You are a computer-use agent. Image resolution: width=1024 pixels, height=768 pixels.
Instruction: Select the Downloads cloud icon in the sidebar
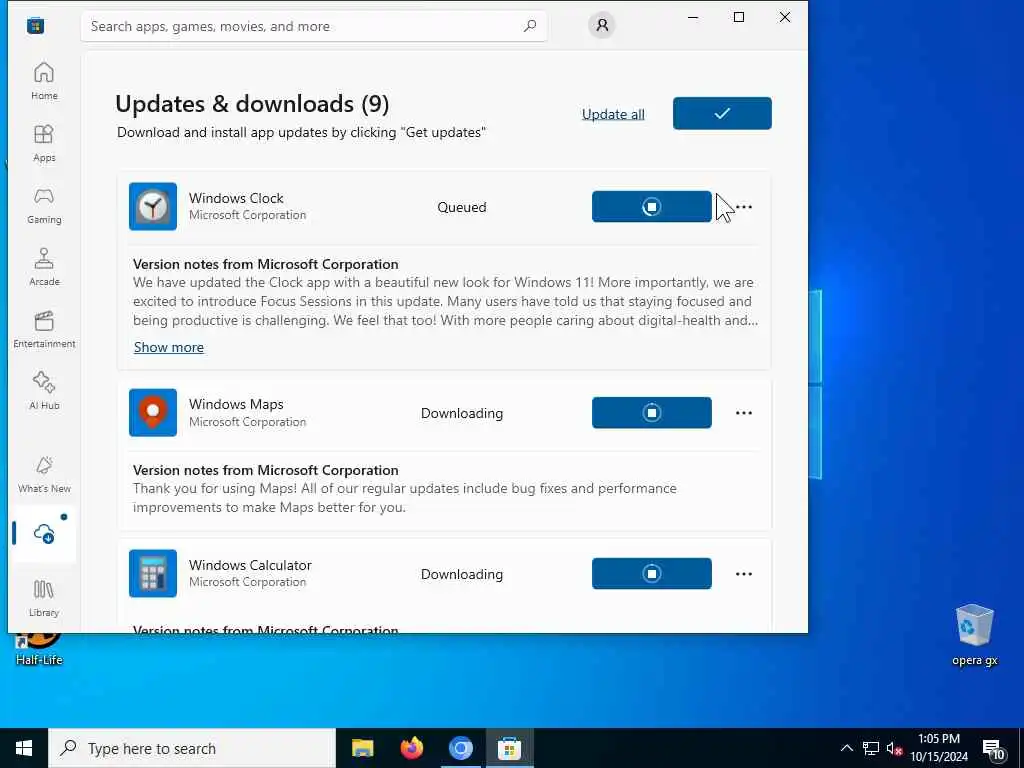click(44, 534)
